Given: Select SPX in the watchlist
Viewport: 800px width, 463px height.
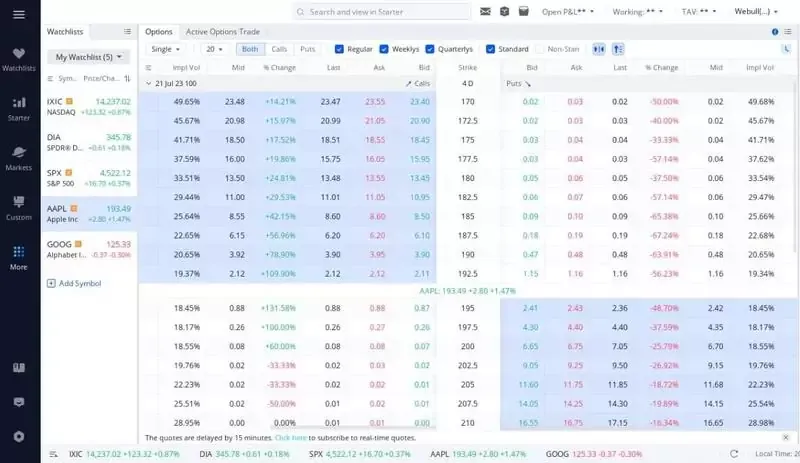Looking at the screenshot, I should point(89,178).
